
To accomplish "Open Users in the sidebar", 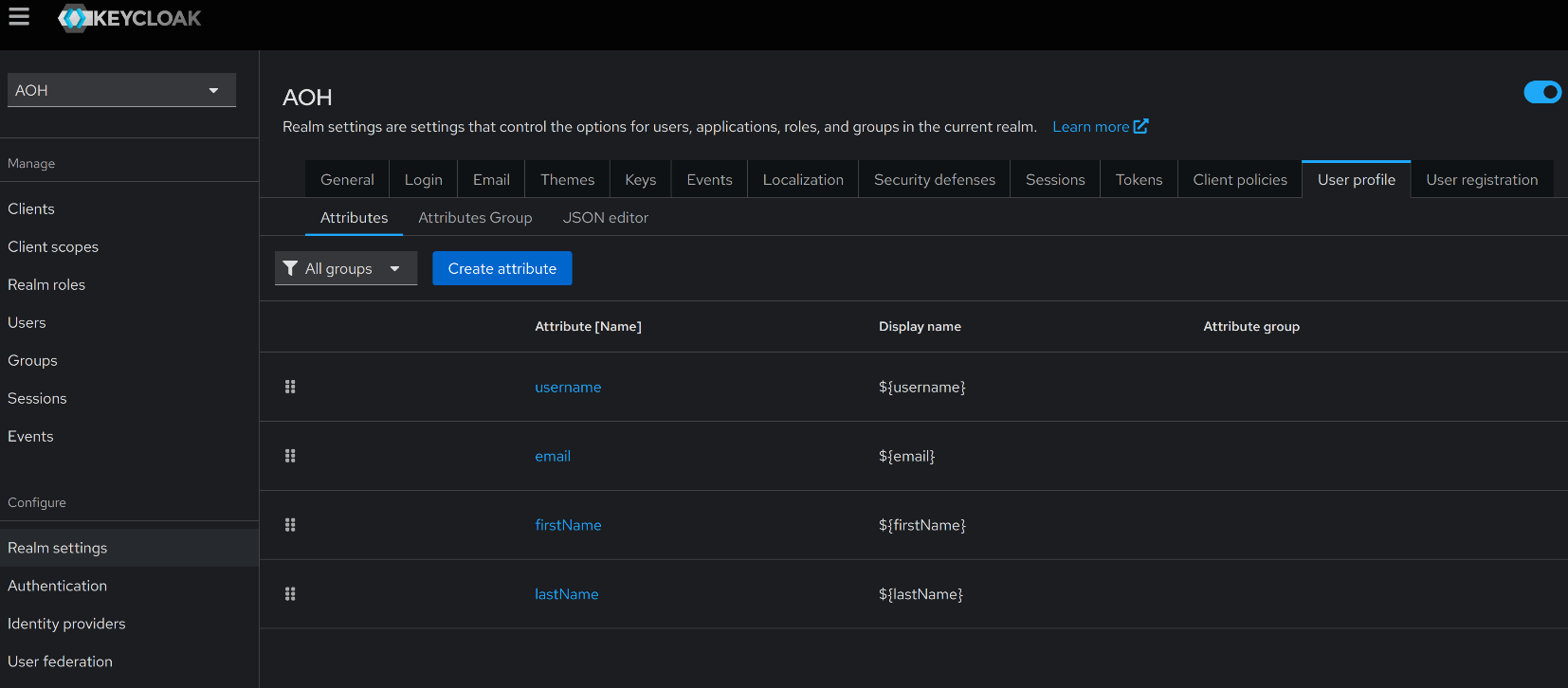I will [x=129, y=322].
